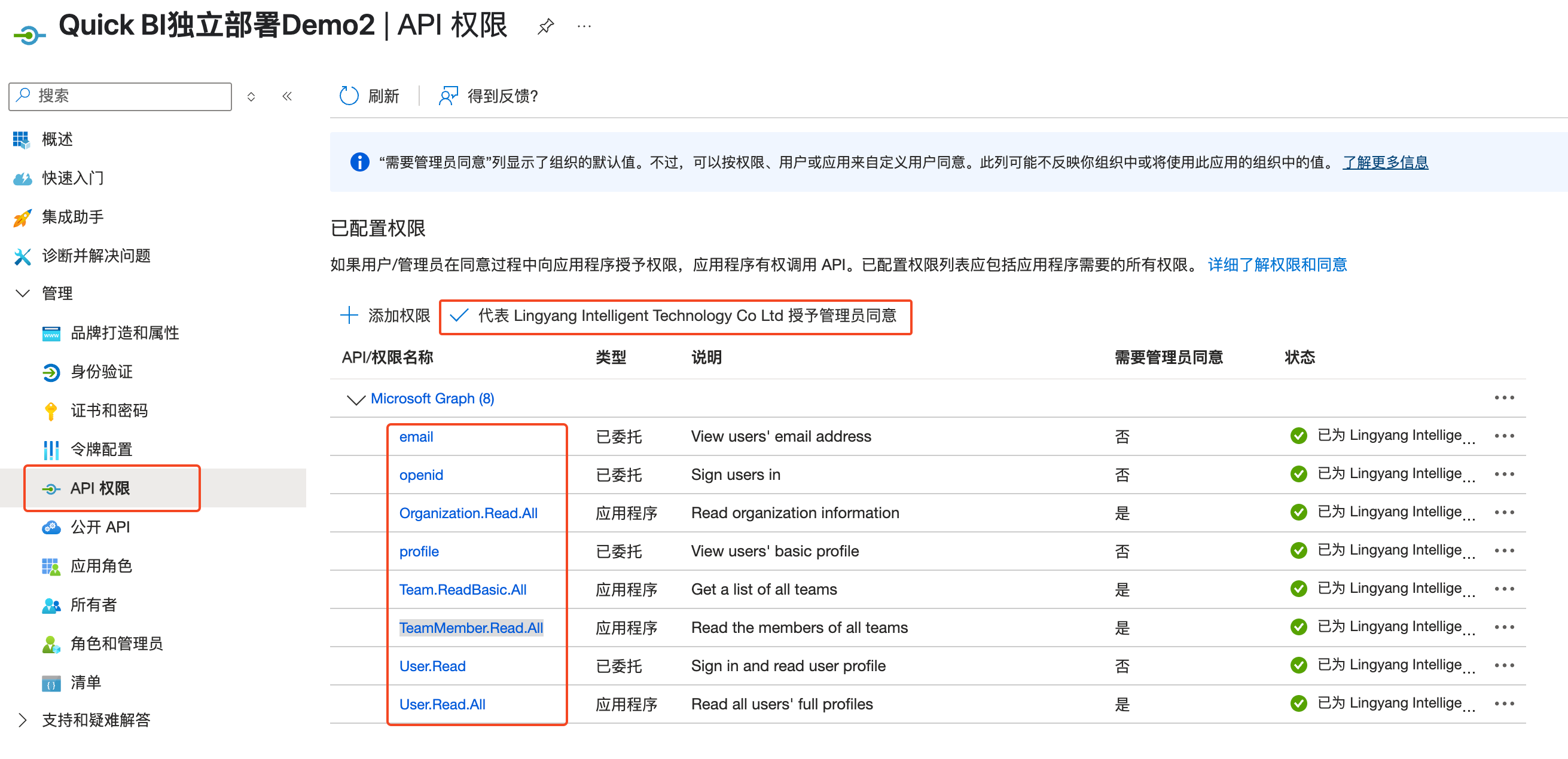This screenshot has width=1568, height=759.
Task: Click the plus icon for adding permission
Action: click(x=349, y=315)
